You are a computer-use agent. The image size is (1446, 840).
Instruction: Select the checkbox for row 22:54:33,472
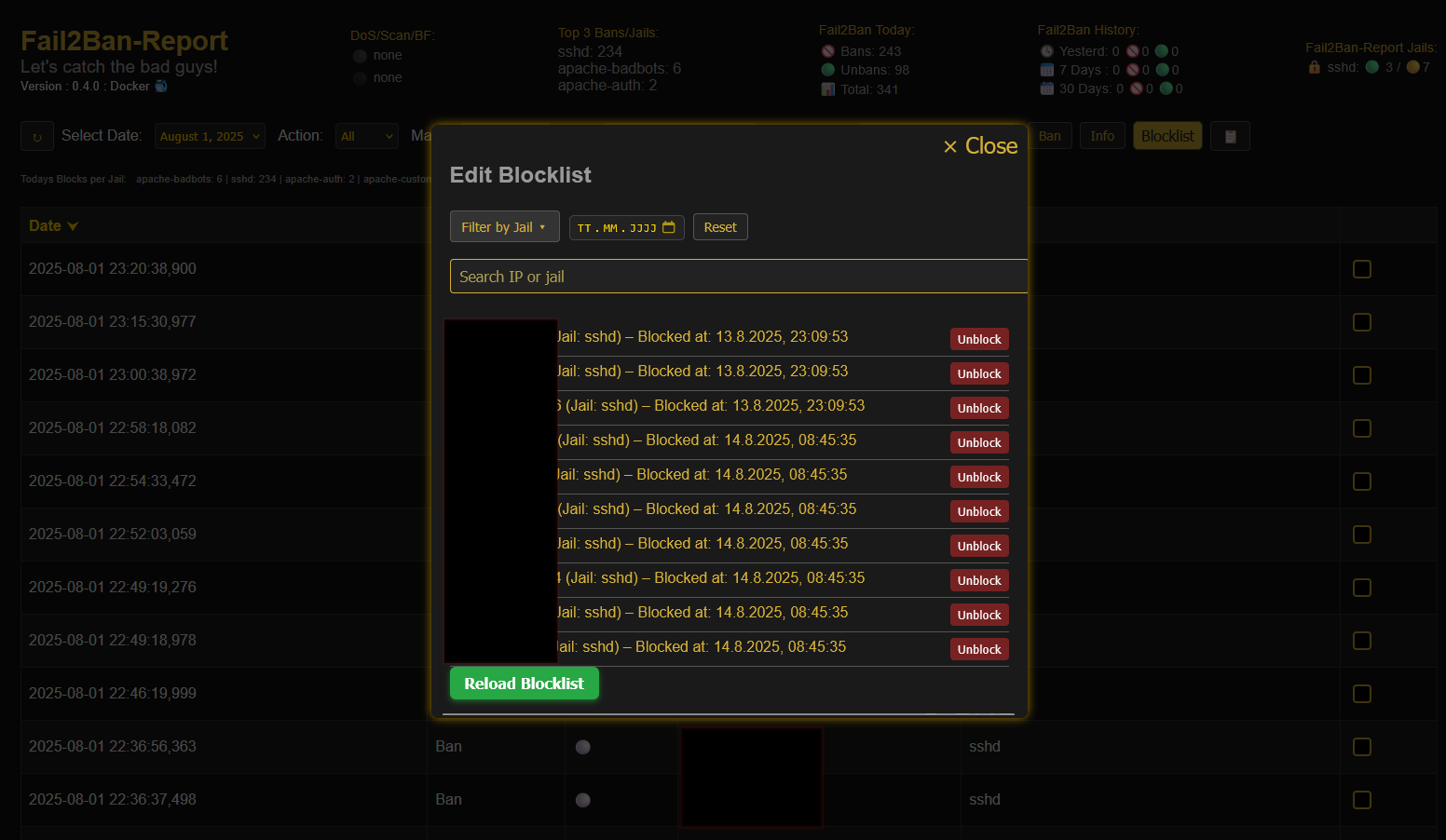pos(1362,481)
